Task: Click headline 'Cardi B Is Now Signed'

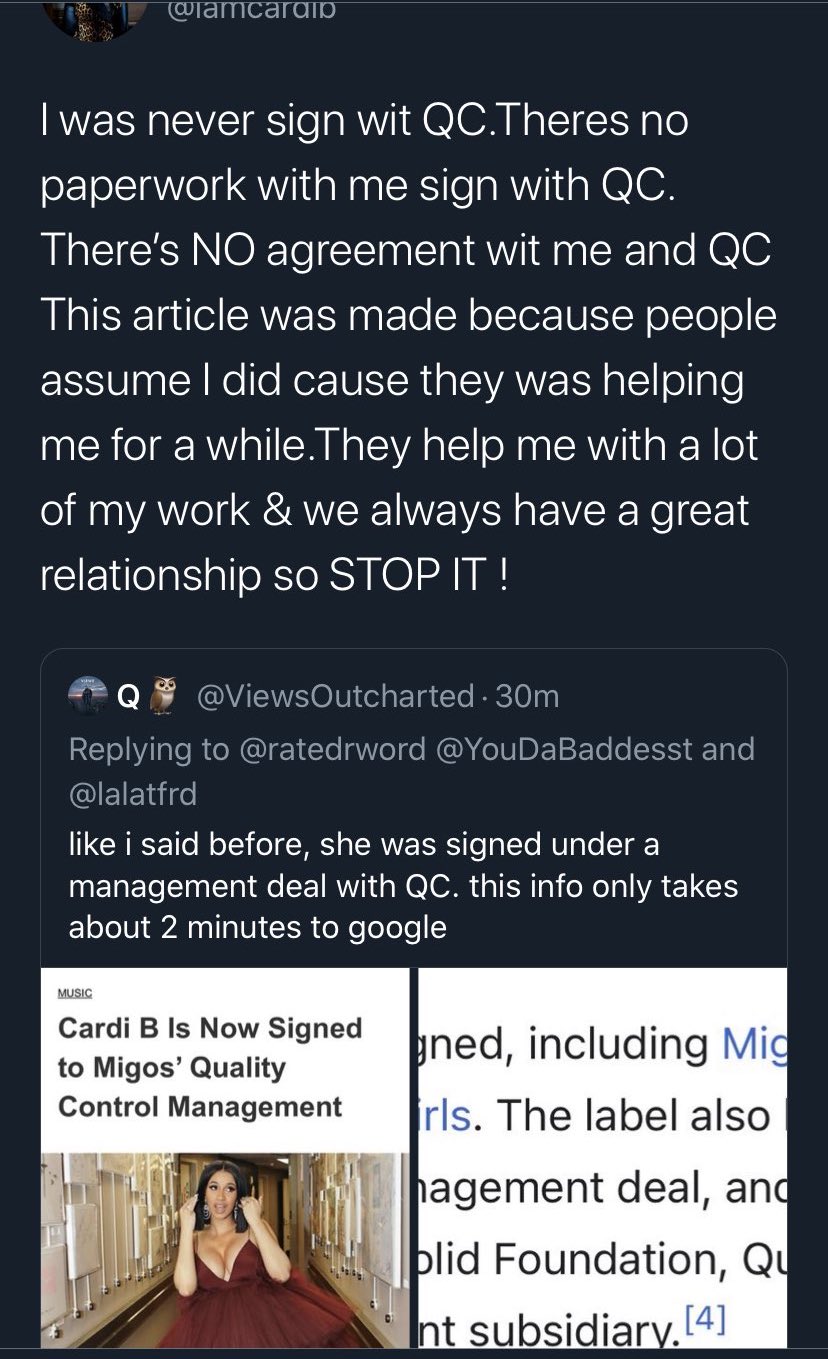Action: click(x=210, y=1028)
